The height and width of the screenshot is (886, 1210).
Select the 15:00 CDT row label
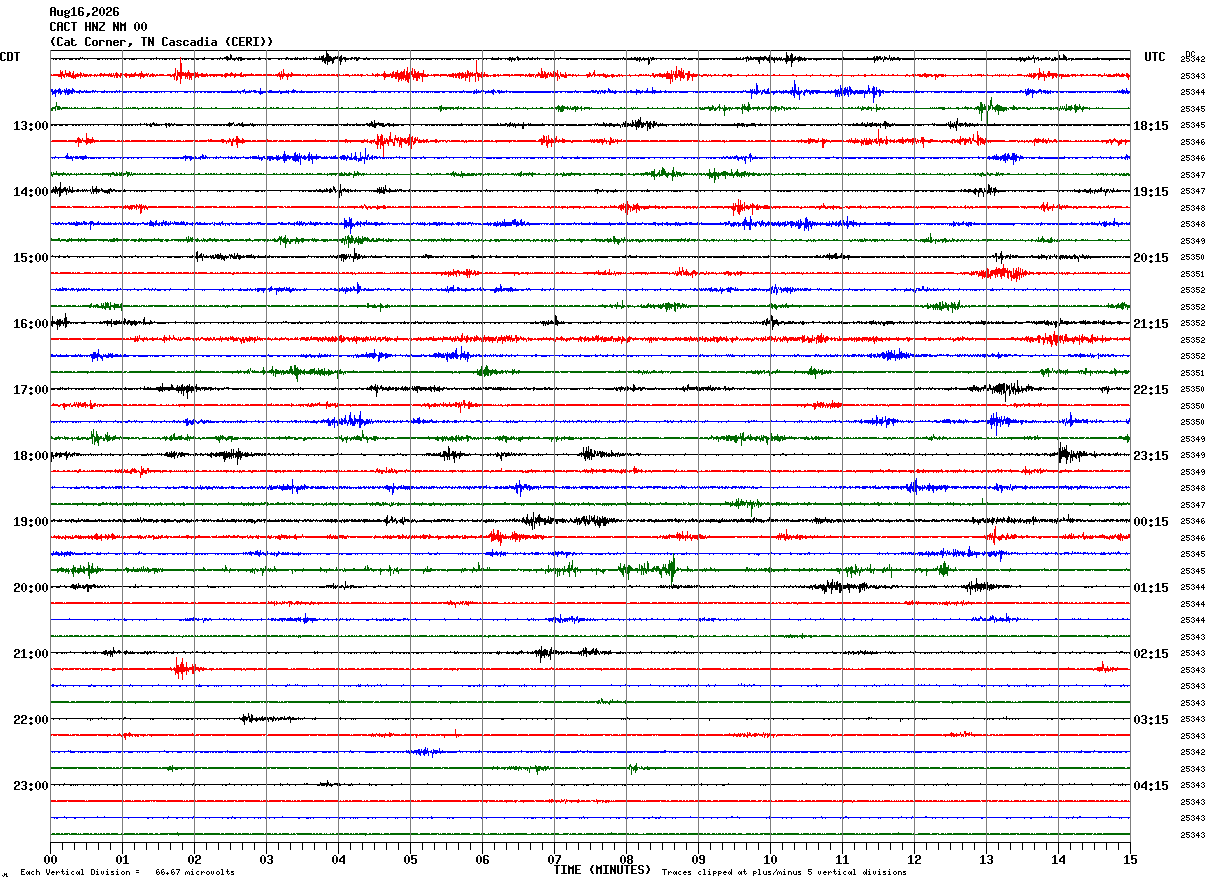click(x=31, y=258)
